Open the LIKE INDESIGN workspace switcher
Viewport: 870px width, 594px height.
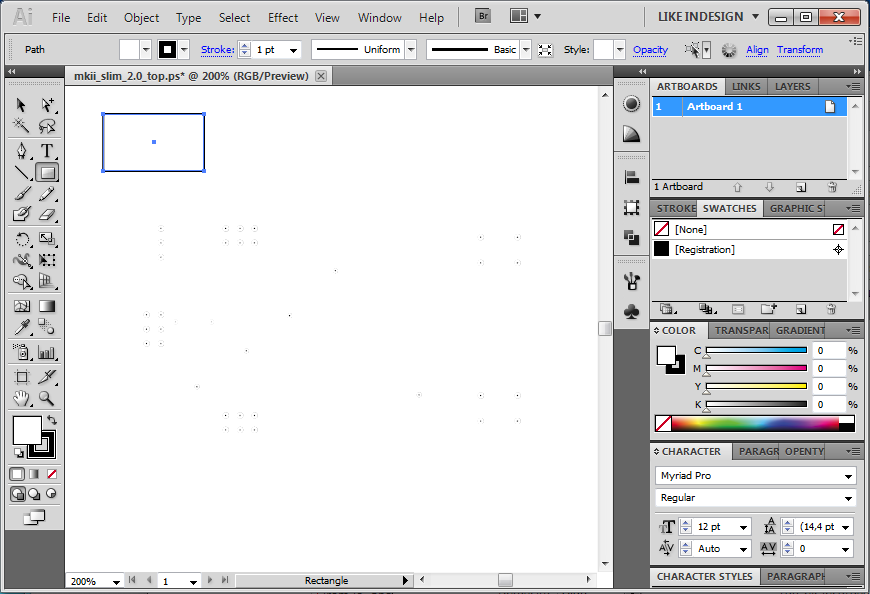(708, 17)
